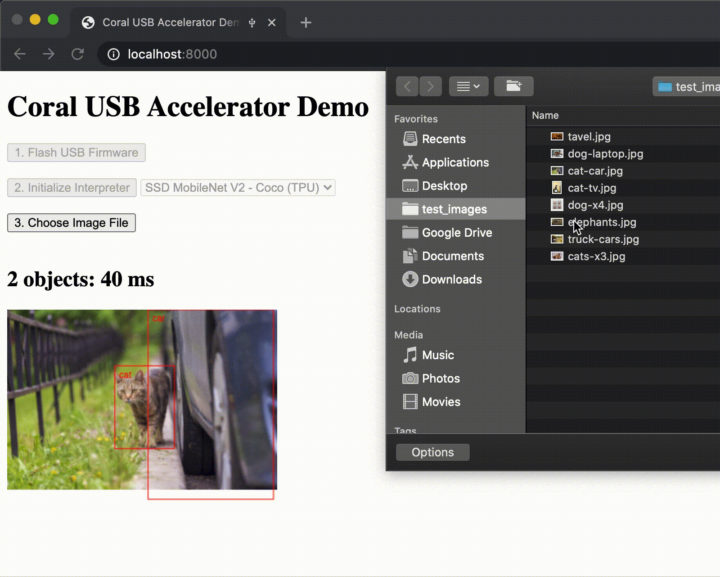This screenshot has width=720, height=577.
Task: Click the tavel.jpg thumbnail icon
Action: 557,136
